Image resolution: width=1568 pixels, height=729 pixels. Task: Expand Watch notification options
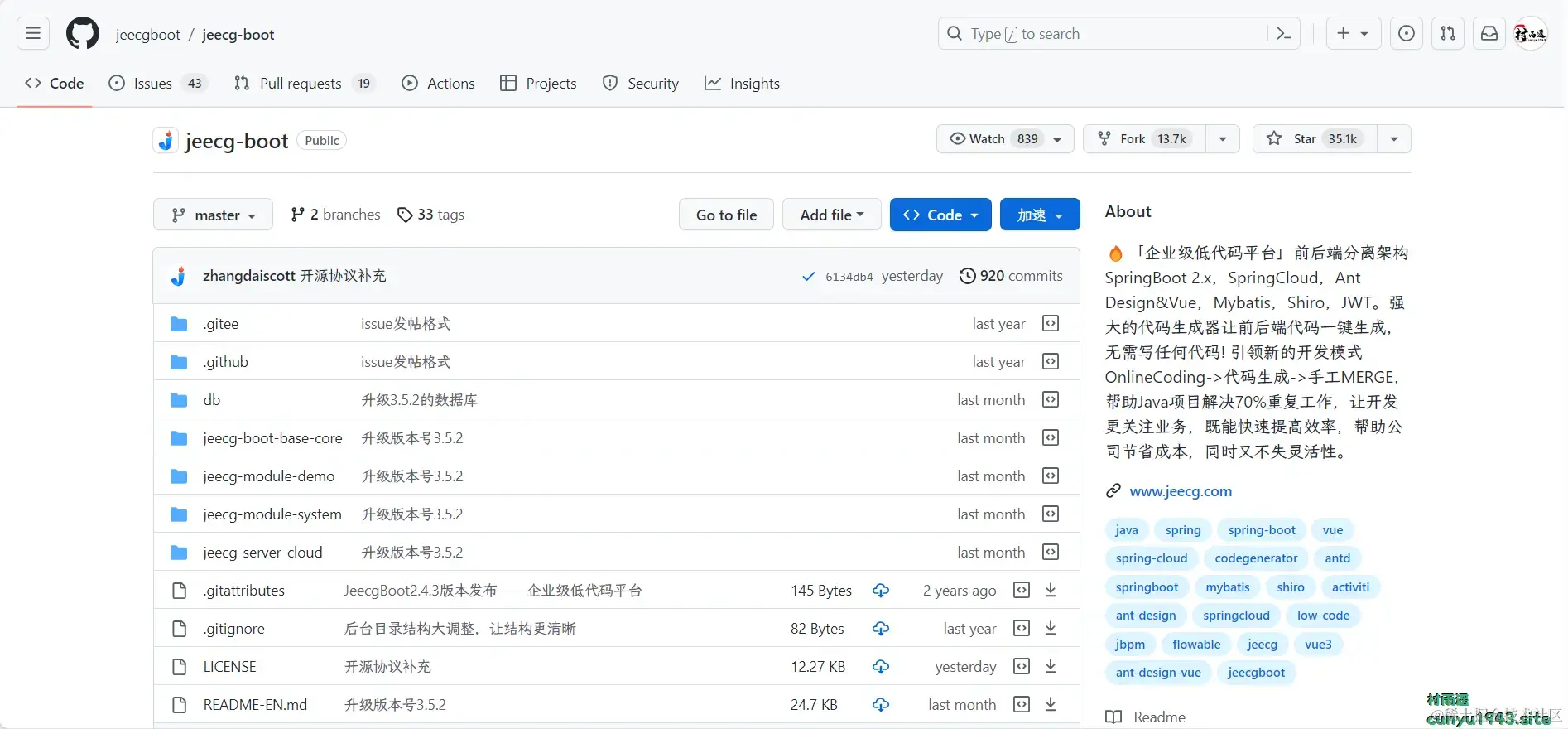(1005, 138)
